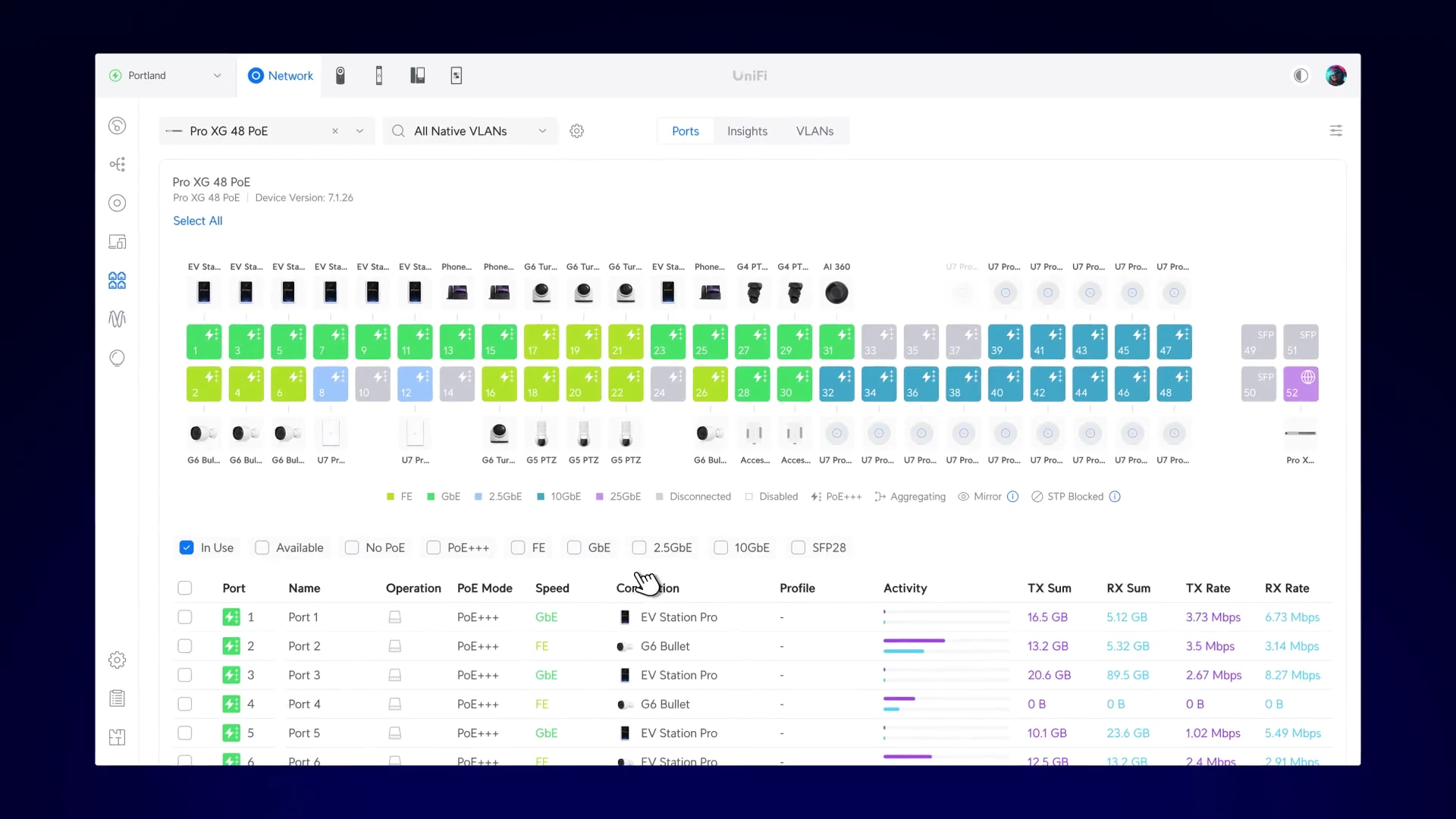Viewport: 1456px width, 819px height.
Task: Clear the Pro XG 48 PoE selection
Action: pos(335,131)
